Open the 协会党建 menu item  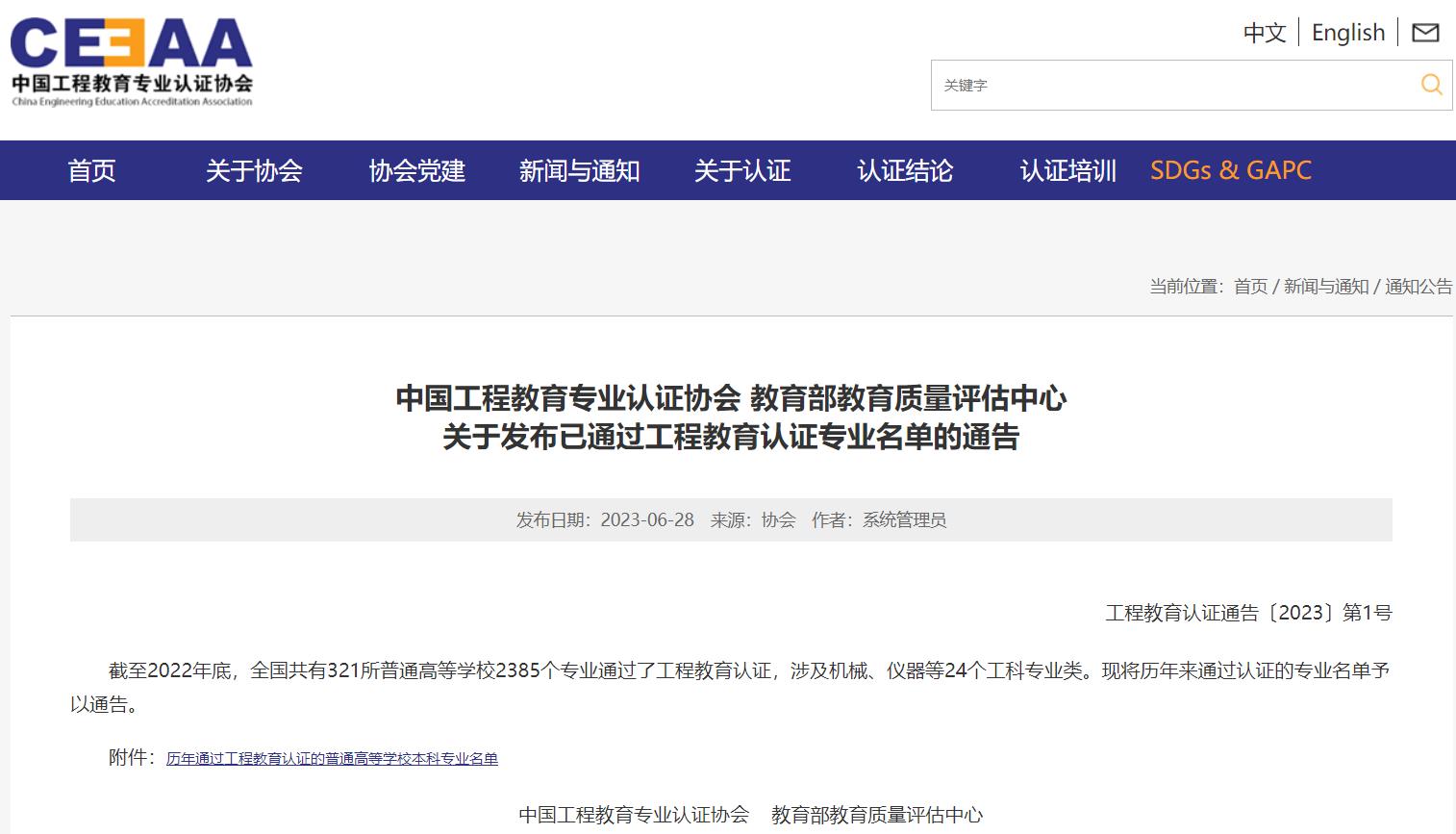[416, 170]
